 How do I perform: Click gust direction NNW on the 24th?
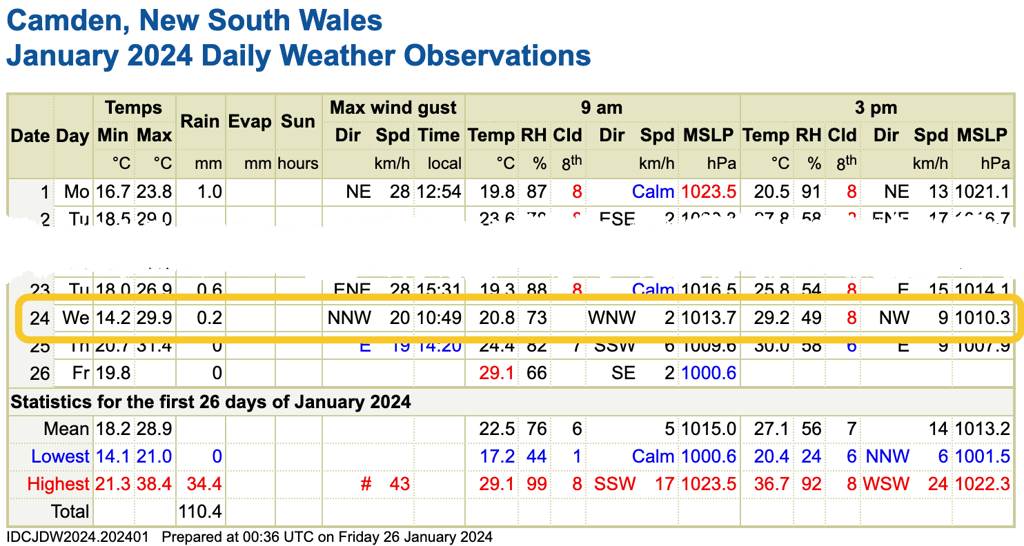(349, 318)
